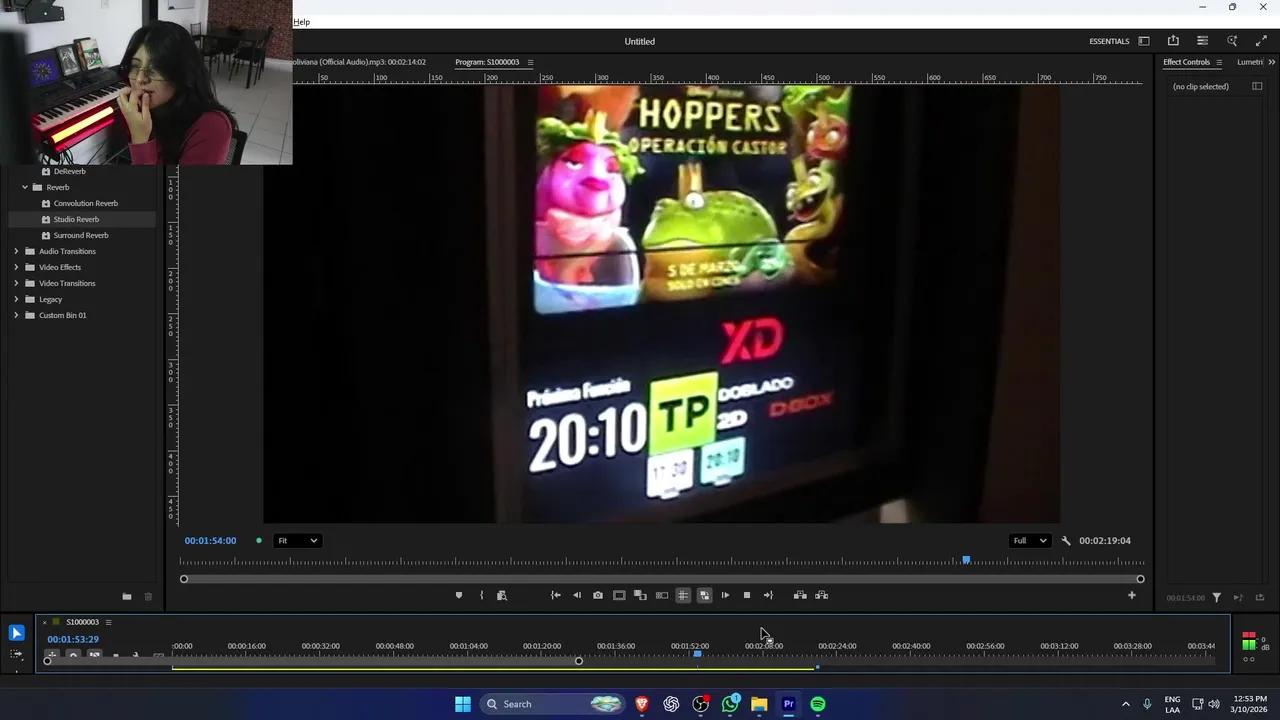
Task: Open the S1000003 timeline panel menu
Action: 108,622
